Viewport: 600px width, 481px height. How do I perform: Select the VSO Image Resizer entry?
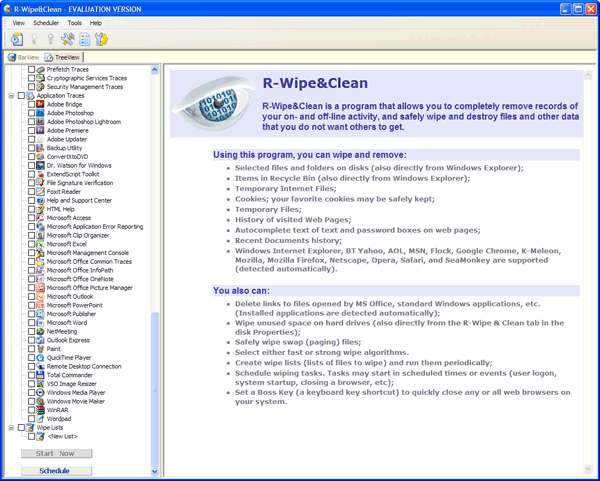point(72,384)
